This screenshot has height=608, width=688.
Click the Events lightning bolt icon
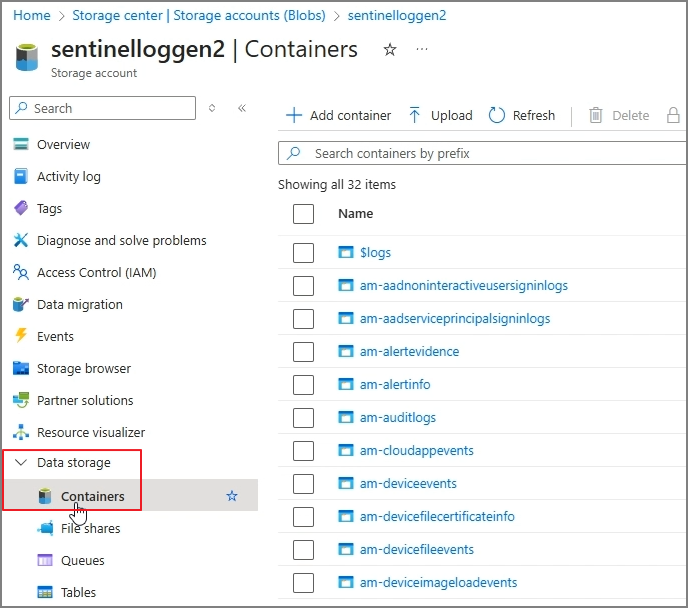[x=21, y=336]
